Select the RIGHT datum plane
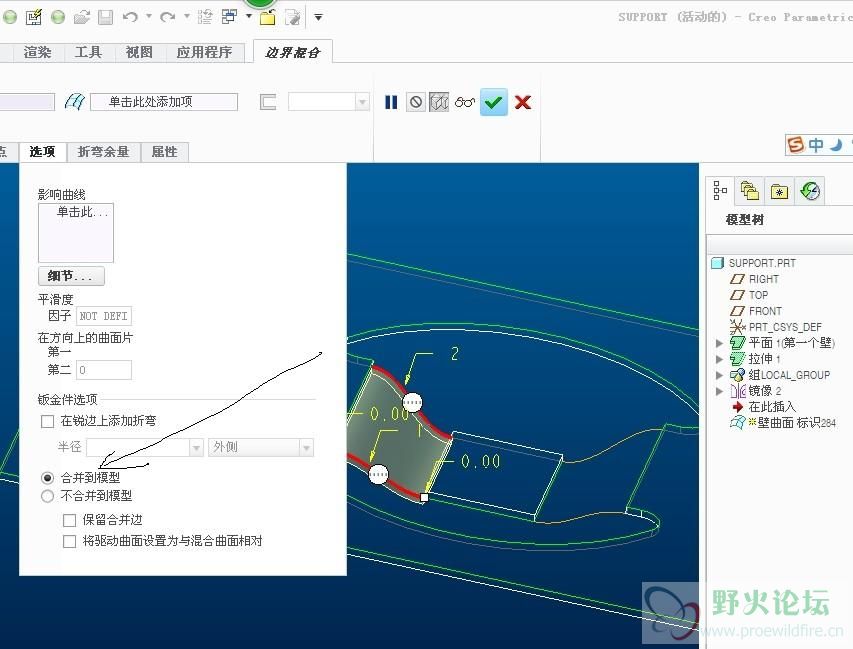 click(x=754, y=279)
